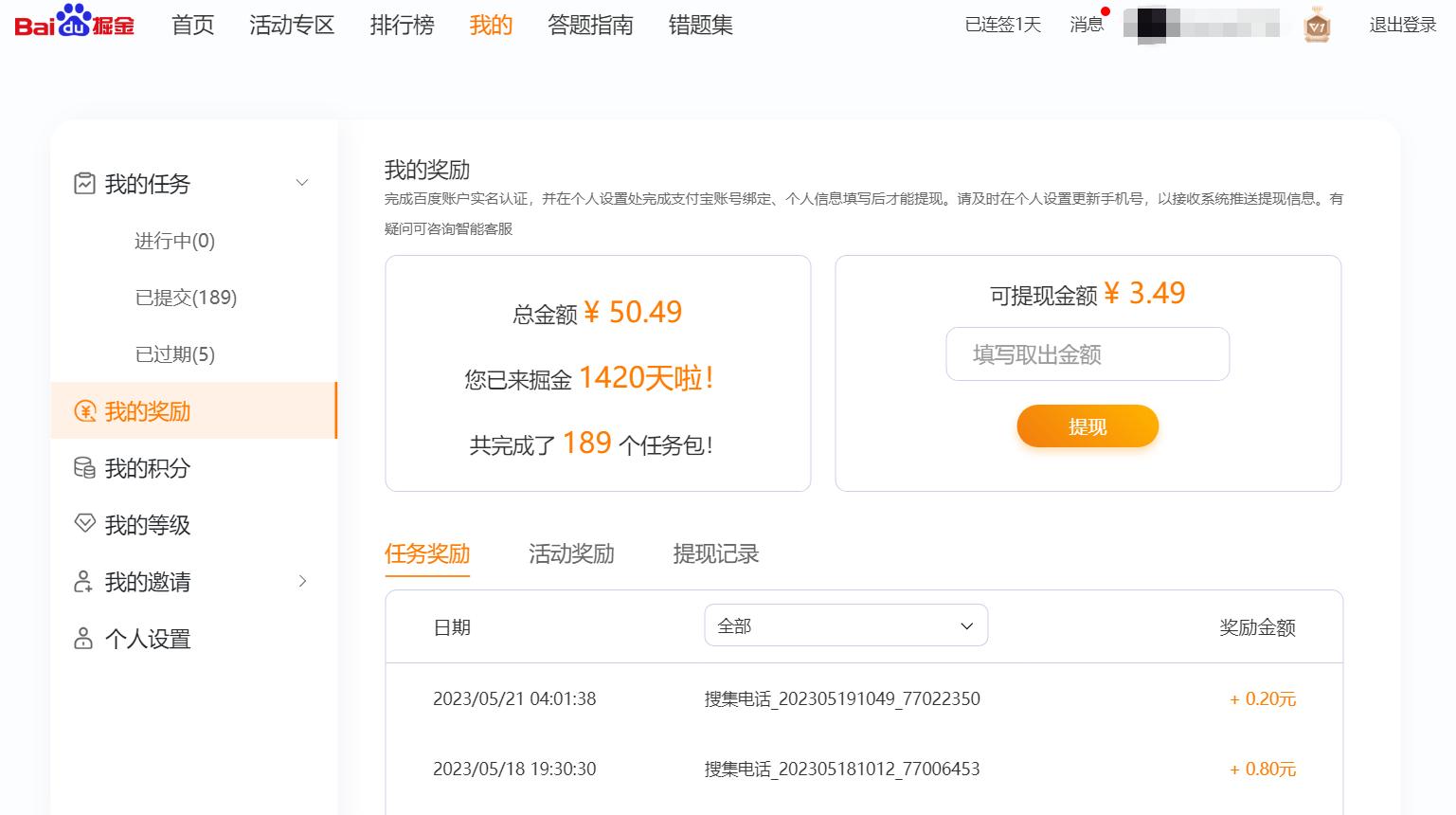Click the 我的积分 points icon

[84, 468]
